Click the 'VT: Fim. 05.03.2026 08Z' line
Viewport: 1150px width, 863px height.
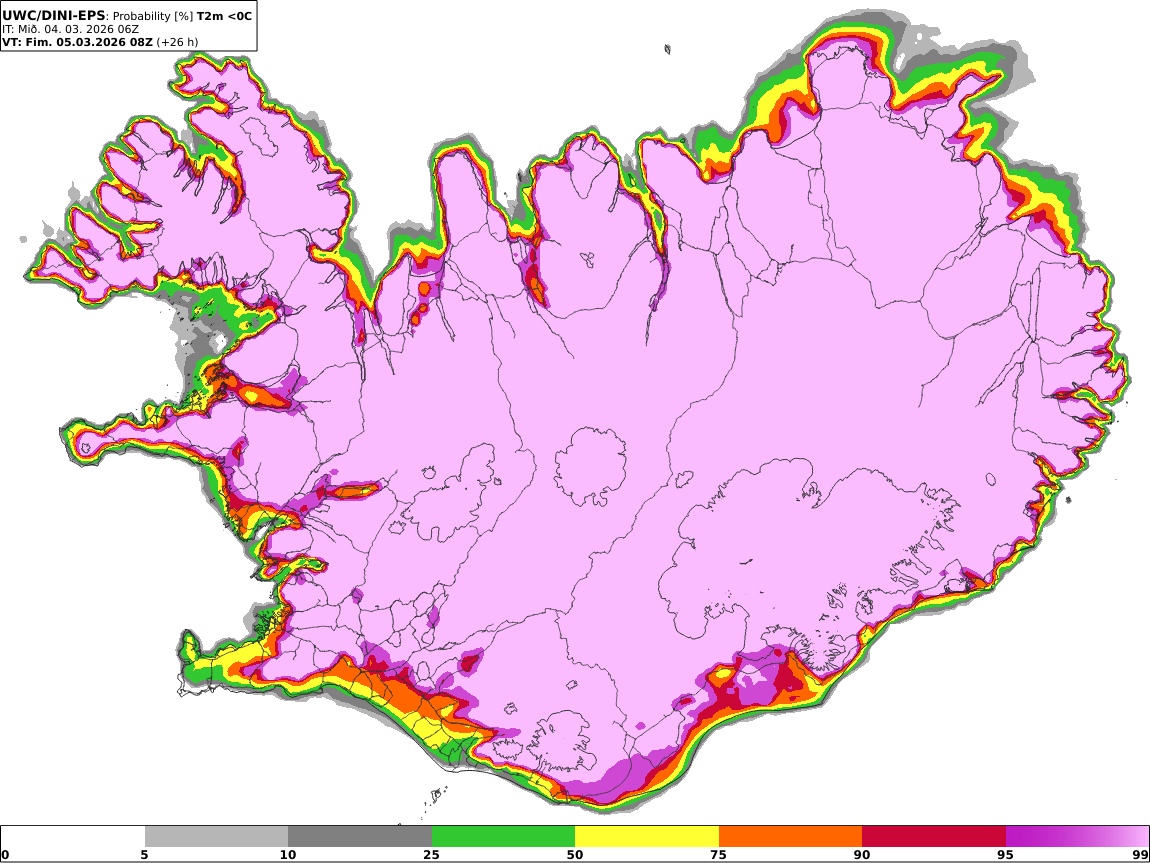78,42
